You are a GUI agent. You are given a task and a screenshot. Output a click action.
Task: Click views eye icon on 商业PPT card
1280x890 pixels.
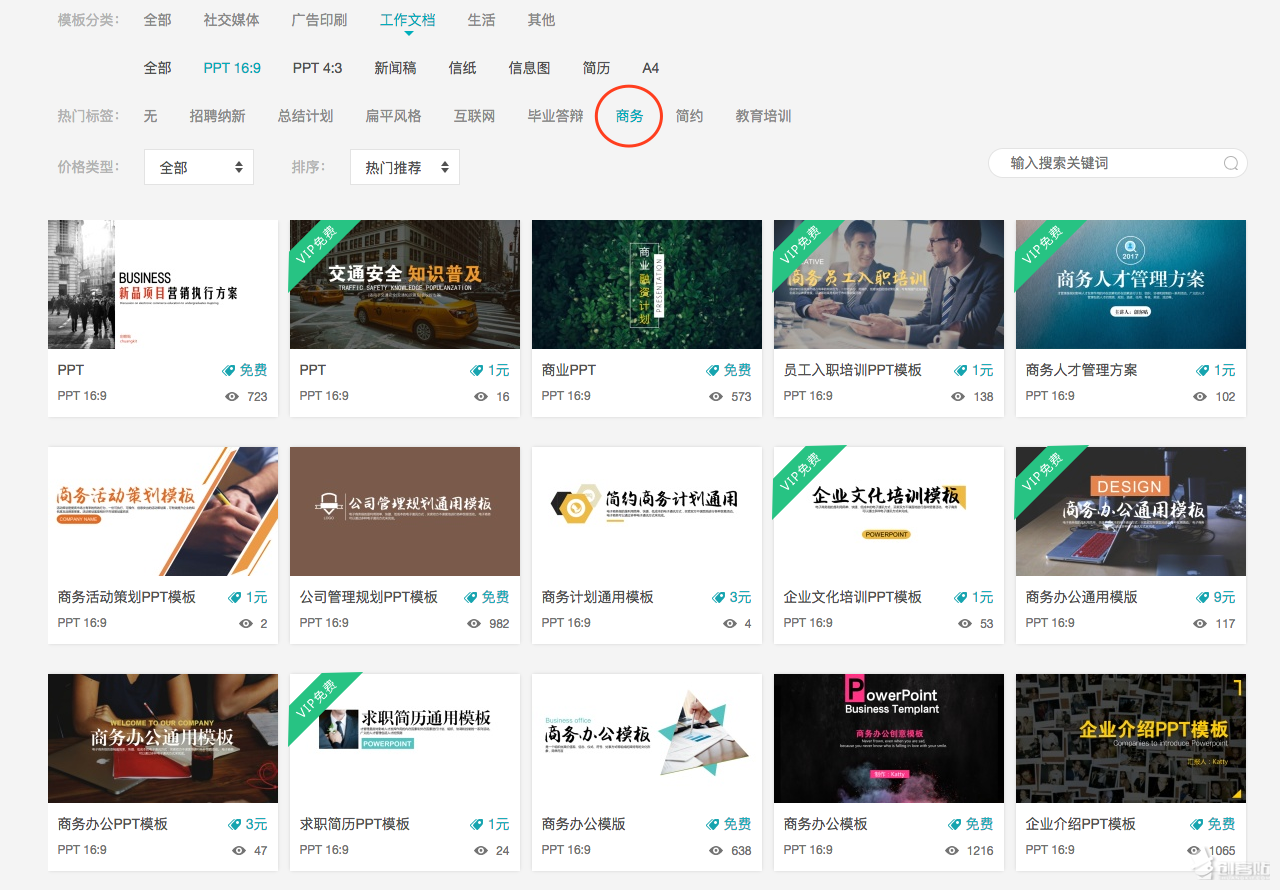[x=716, y=396]
